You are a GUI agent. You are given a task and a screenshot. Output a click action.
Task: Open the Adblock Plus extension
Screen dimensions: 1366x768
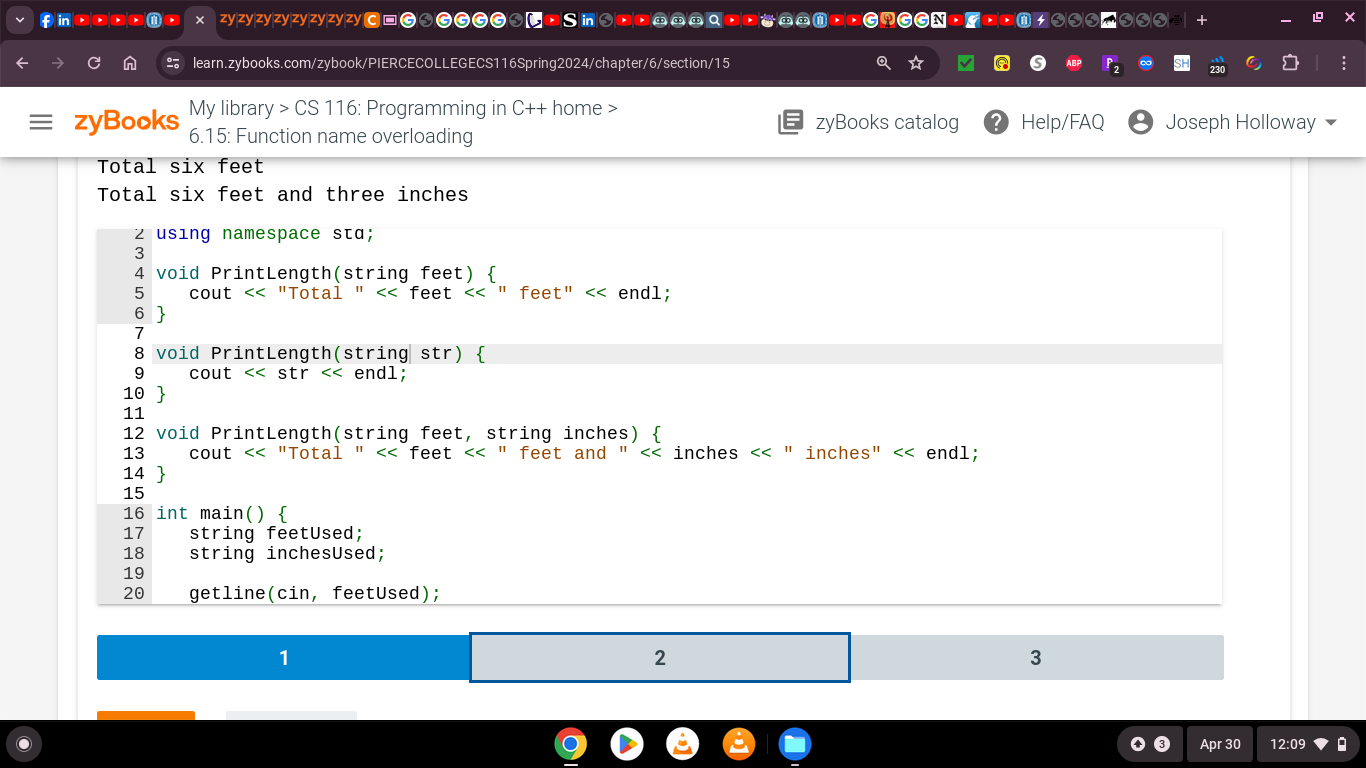coord(1074,62)
